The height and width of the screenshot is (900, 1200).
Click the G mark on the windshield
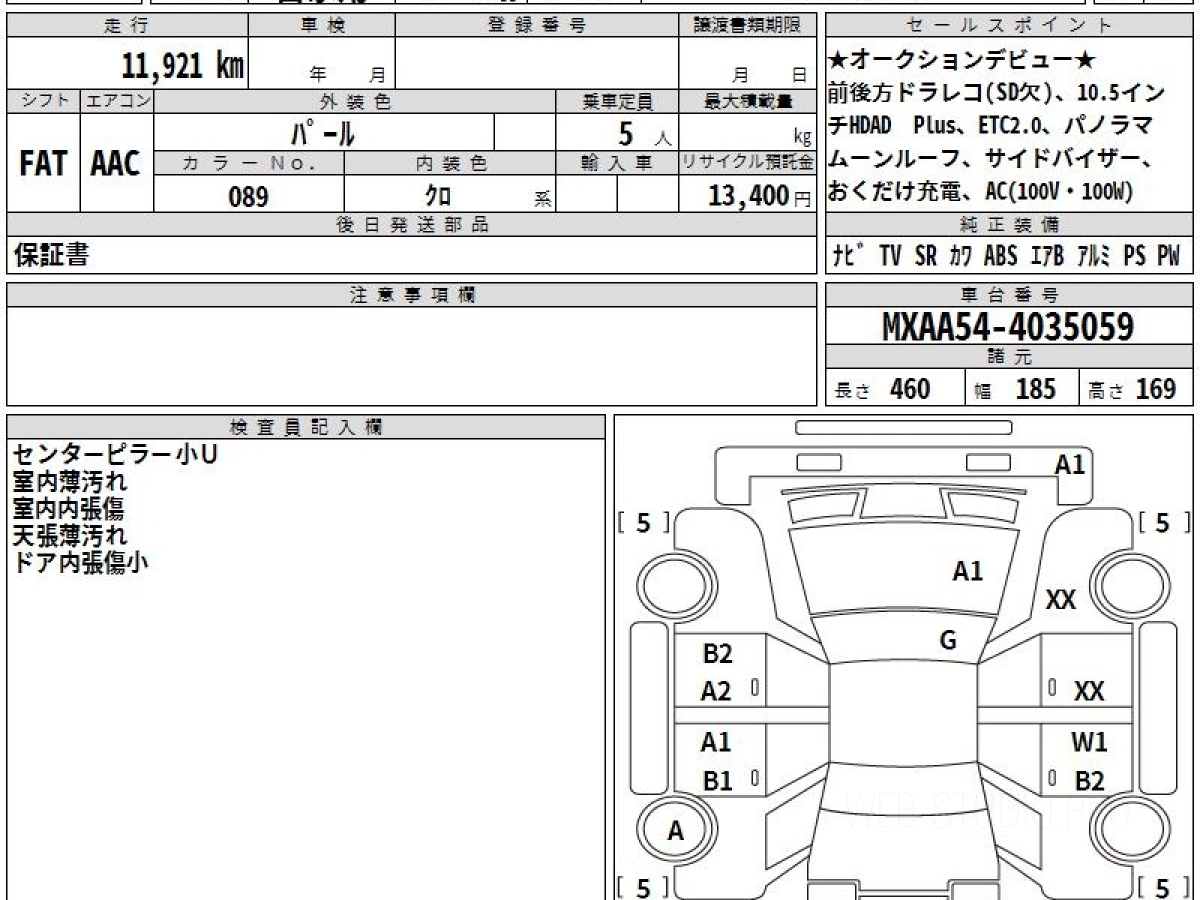click(948, 641)
